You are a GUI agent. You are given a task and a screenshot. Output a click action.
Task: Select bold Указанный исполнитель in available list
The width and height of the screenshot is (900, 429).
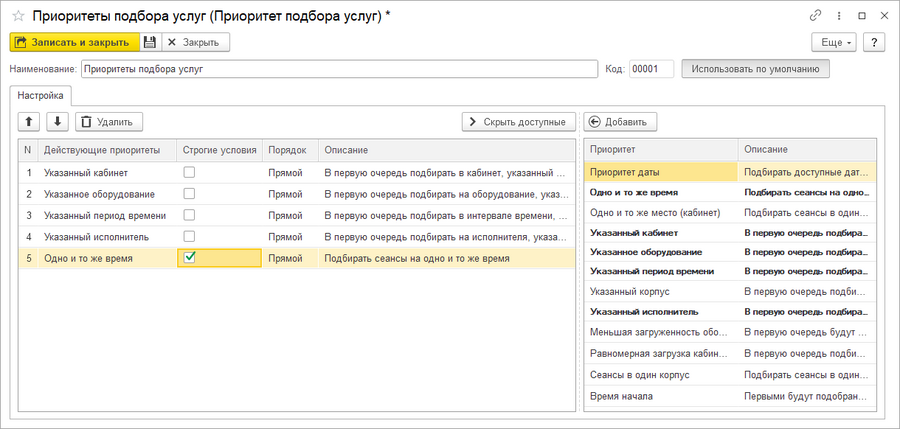pyautogui.click(x=730, y=312)
